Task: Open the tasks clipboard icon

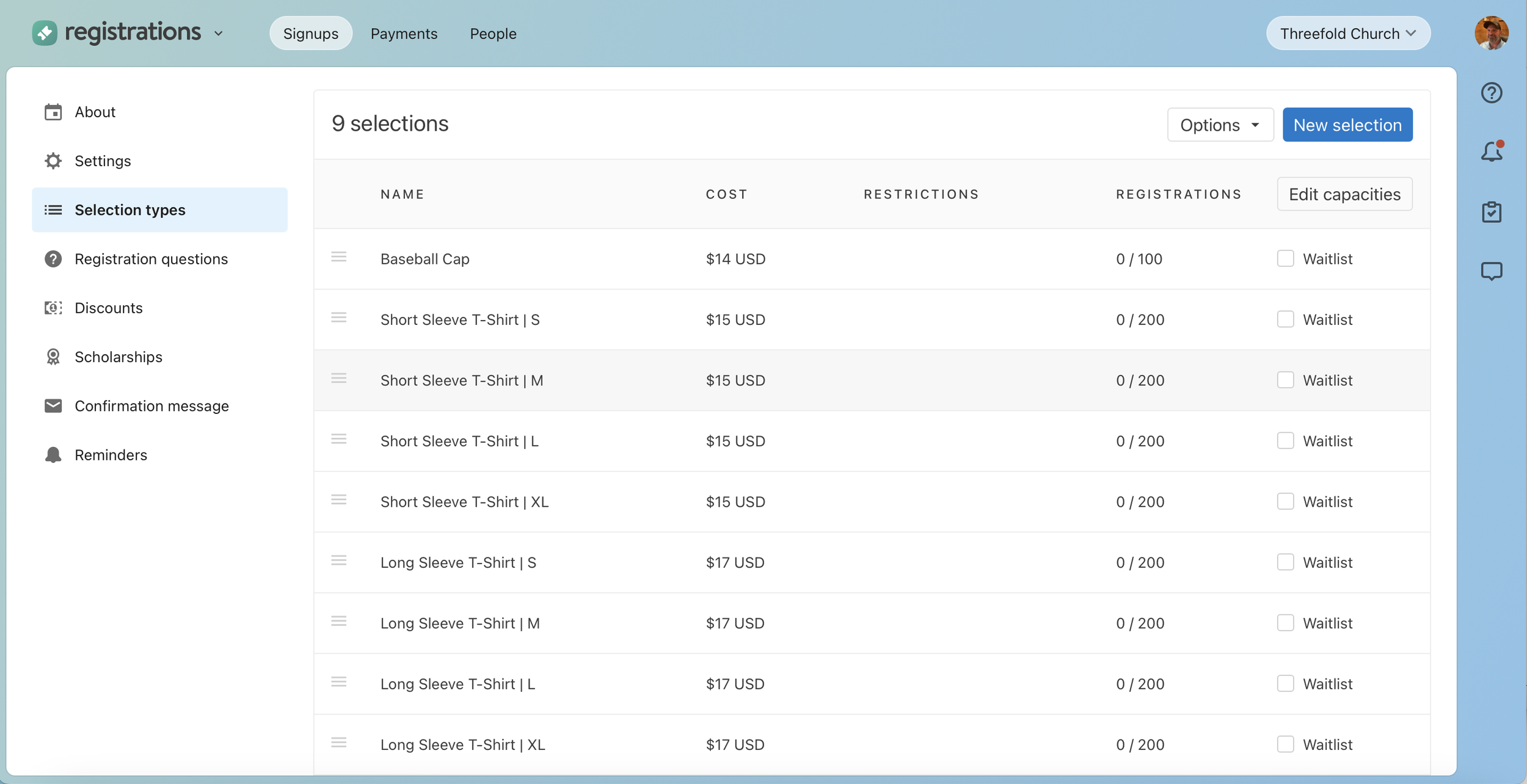Action: pos(1491,212)
